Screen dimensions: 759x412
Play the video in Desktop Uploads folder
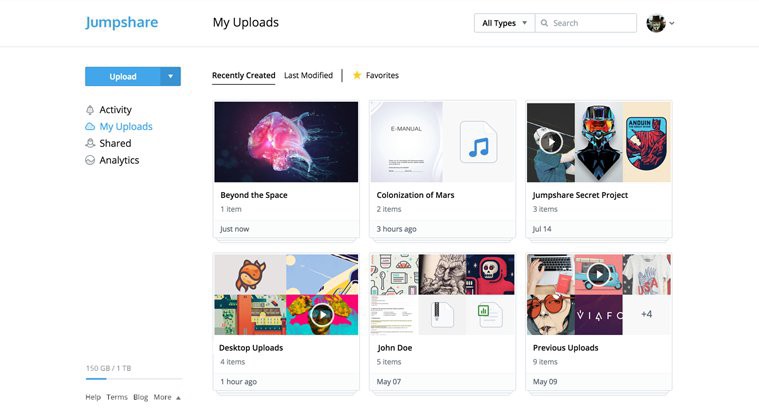(x=321, y=314)
